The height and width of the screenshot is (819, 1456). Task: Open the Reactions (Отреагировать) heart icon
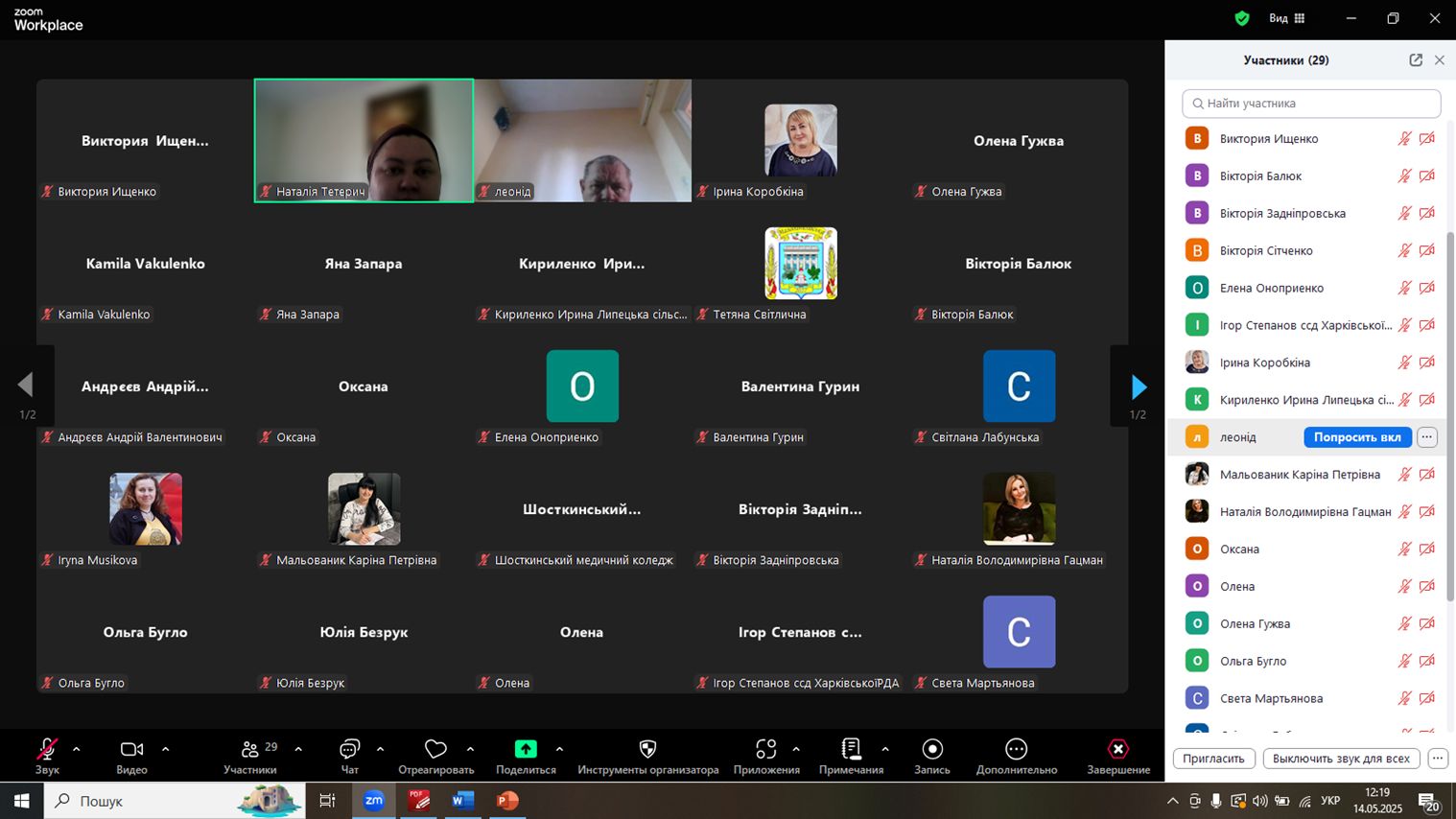435,749
